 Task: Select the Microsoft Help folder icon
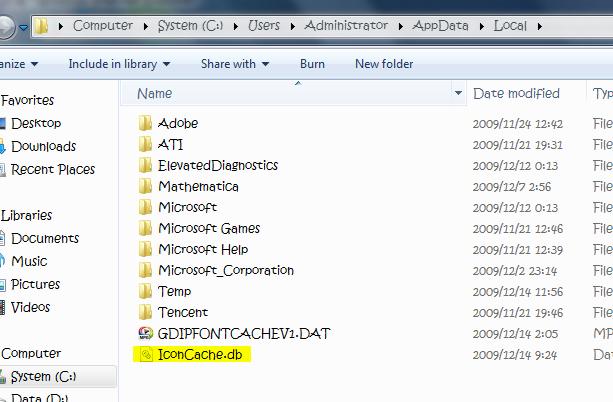(145, 249)
